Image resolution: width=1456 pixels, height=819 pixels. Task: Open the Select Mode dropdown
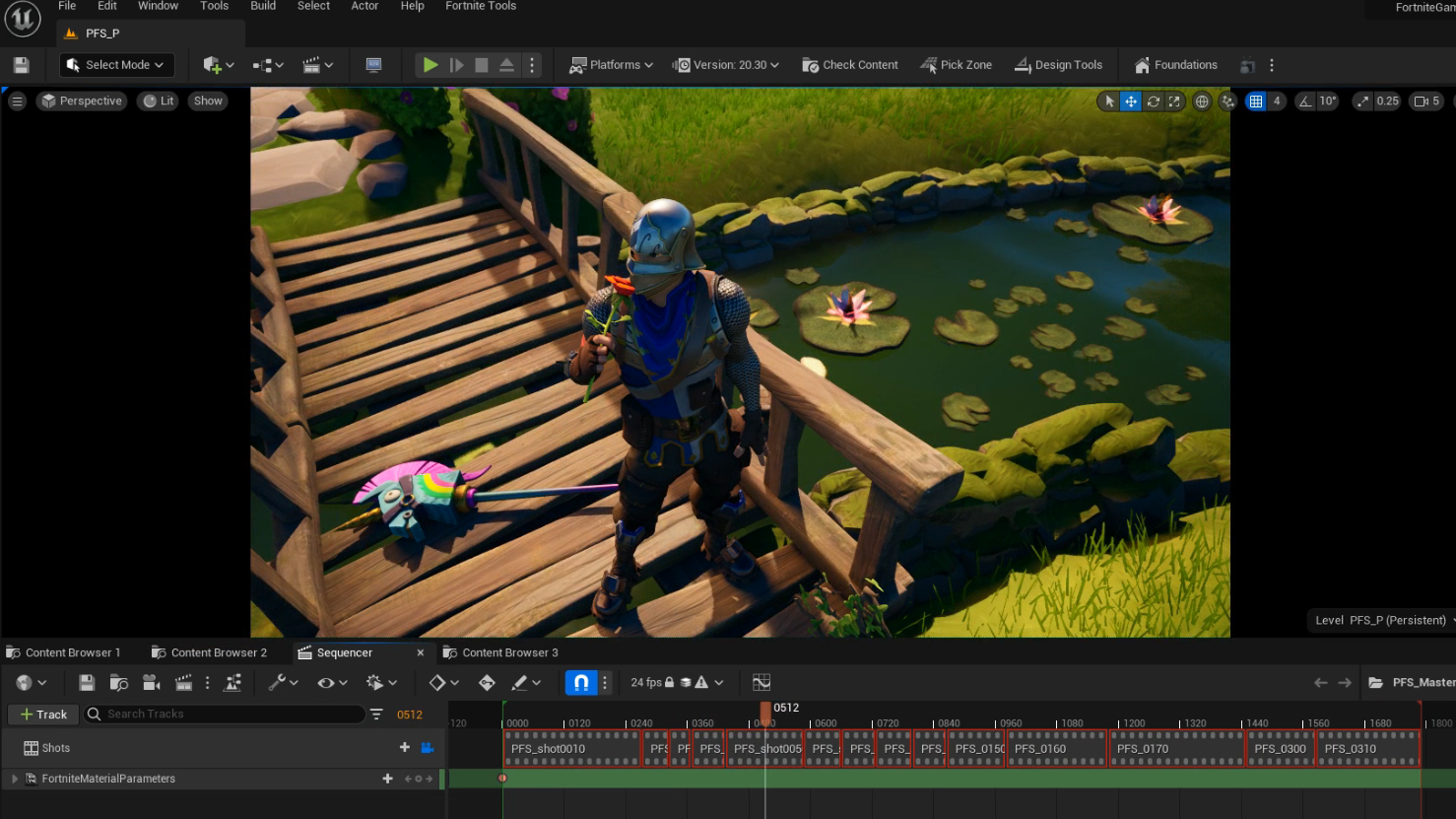(x=116, y=64)
